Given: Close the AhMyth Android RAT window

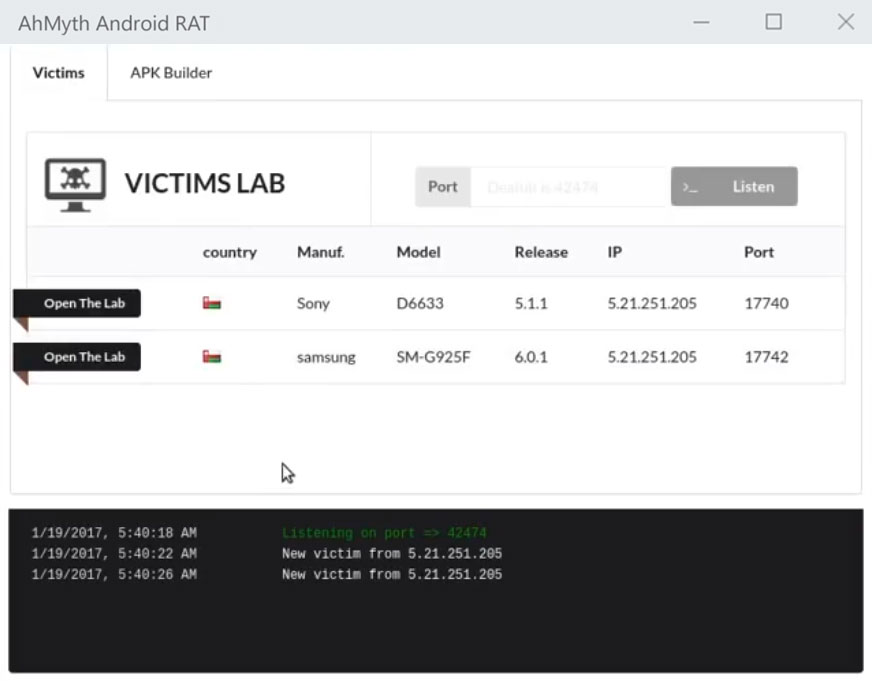Looking at the screenshot, I should pos(845,22).
